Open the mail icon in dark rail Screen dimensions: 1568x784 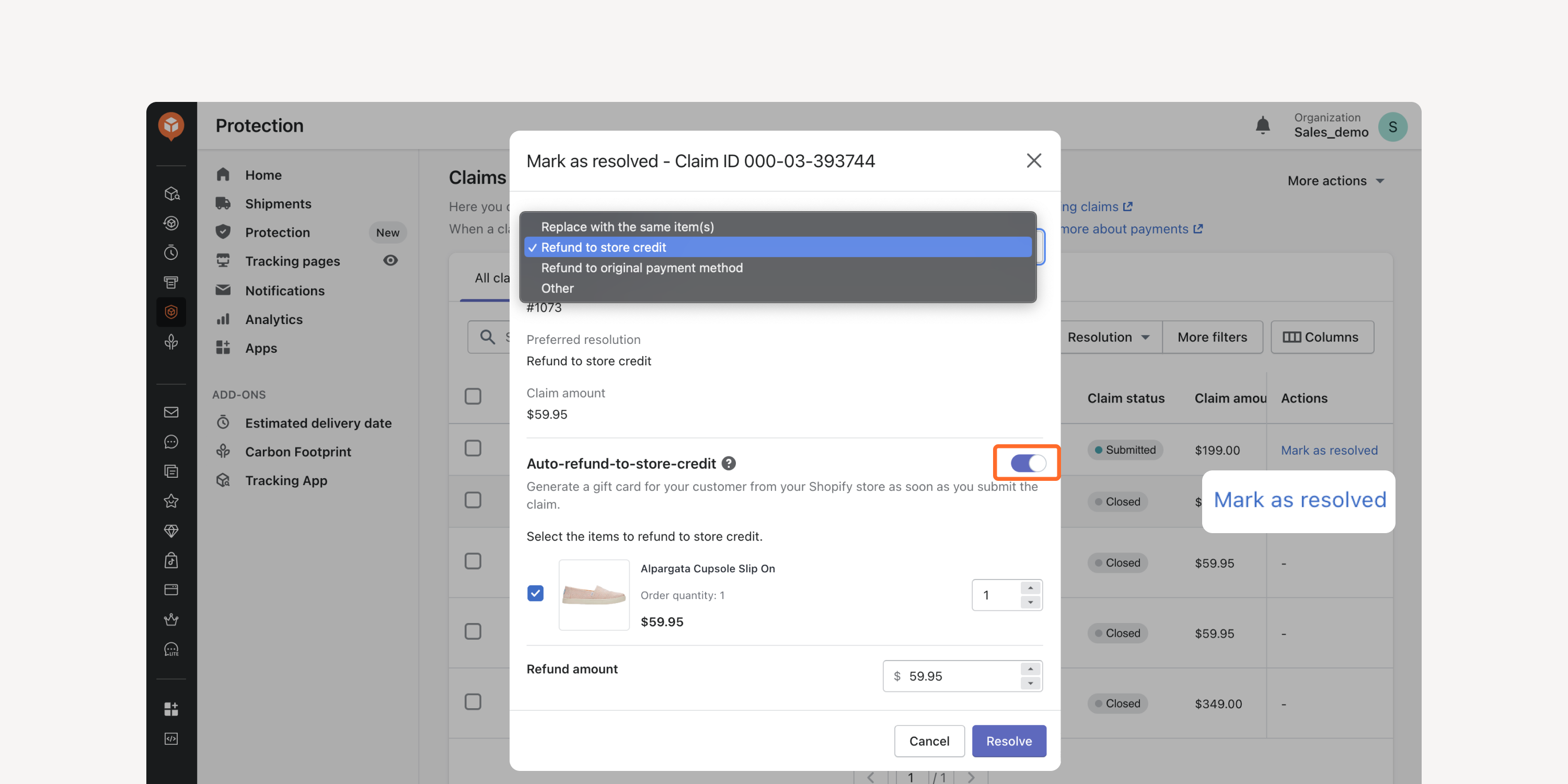pyautogui.click(x=171, y=412)
